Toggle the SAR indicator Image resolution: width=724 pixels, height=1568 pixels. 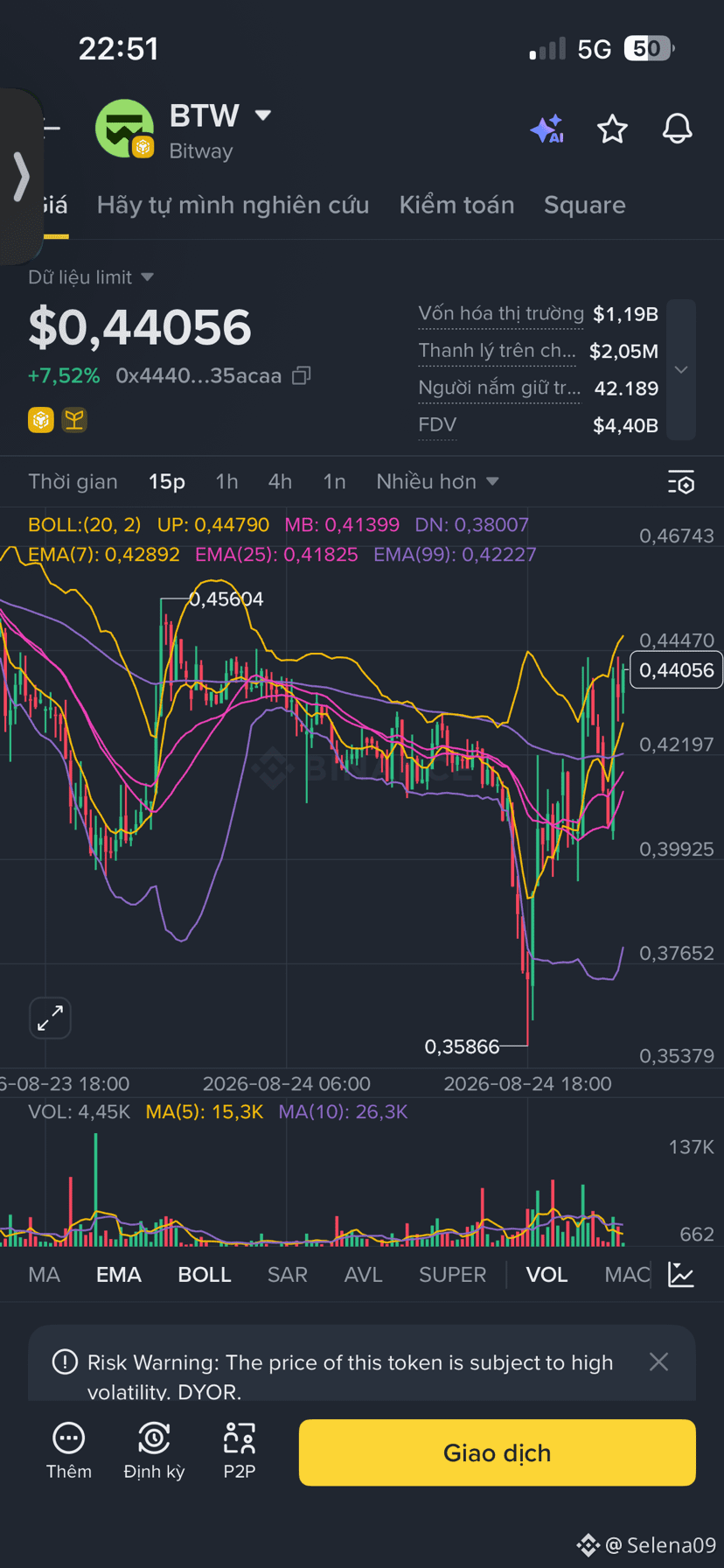[x=288, y=1274]
